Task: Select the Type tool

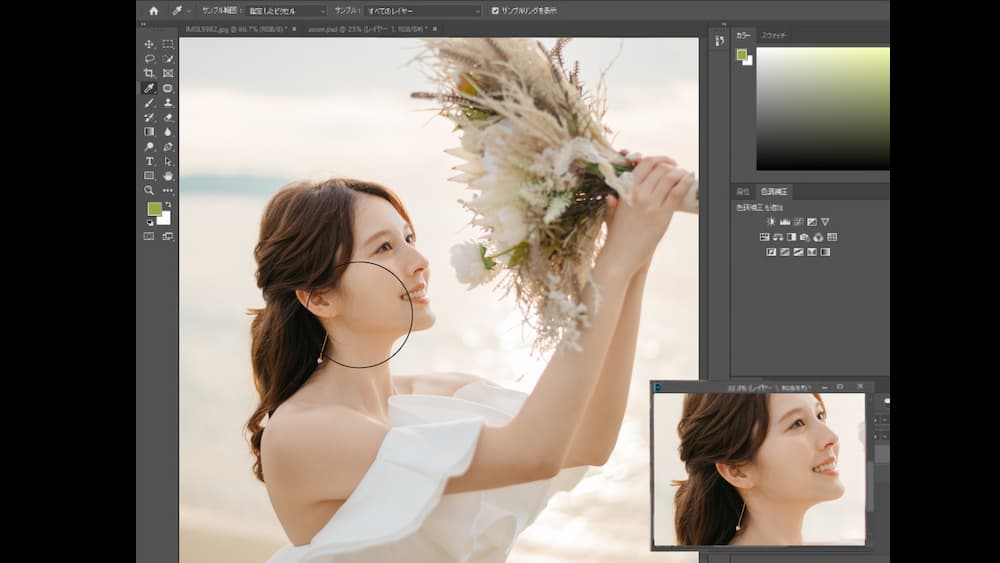Action: click(149, 161)
